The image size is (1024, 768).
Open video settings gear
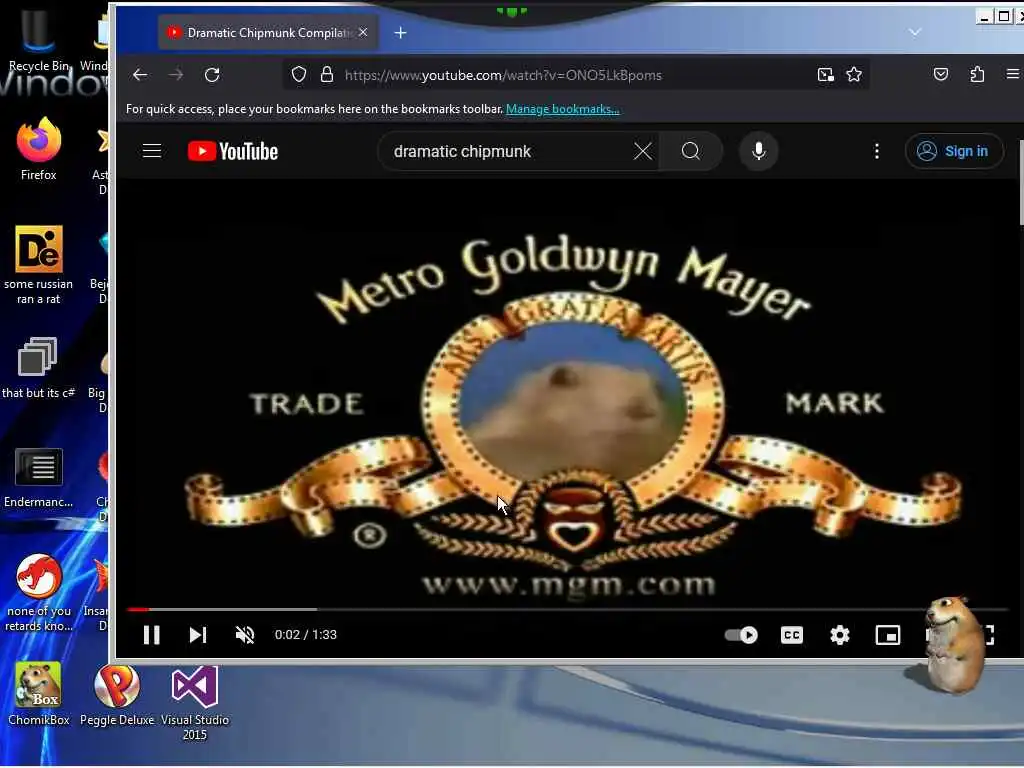click(839, 635)
